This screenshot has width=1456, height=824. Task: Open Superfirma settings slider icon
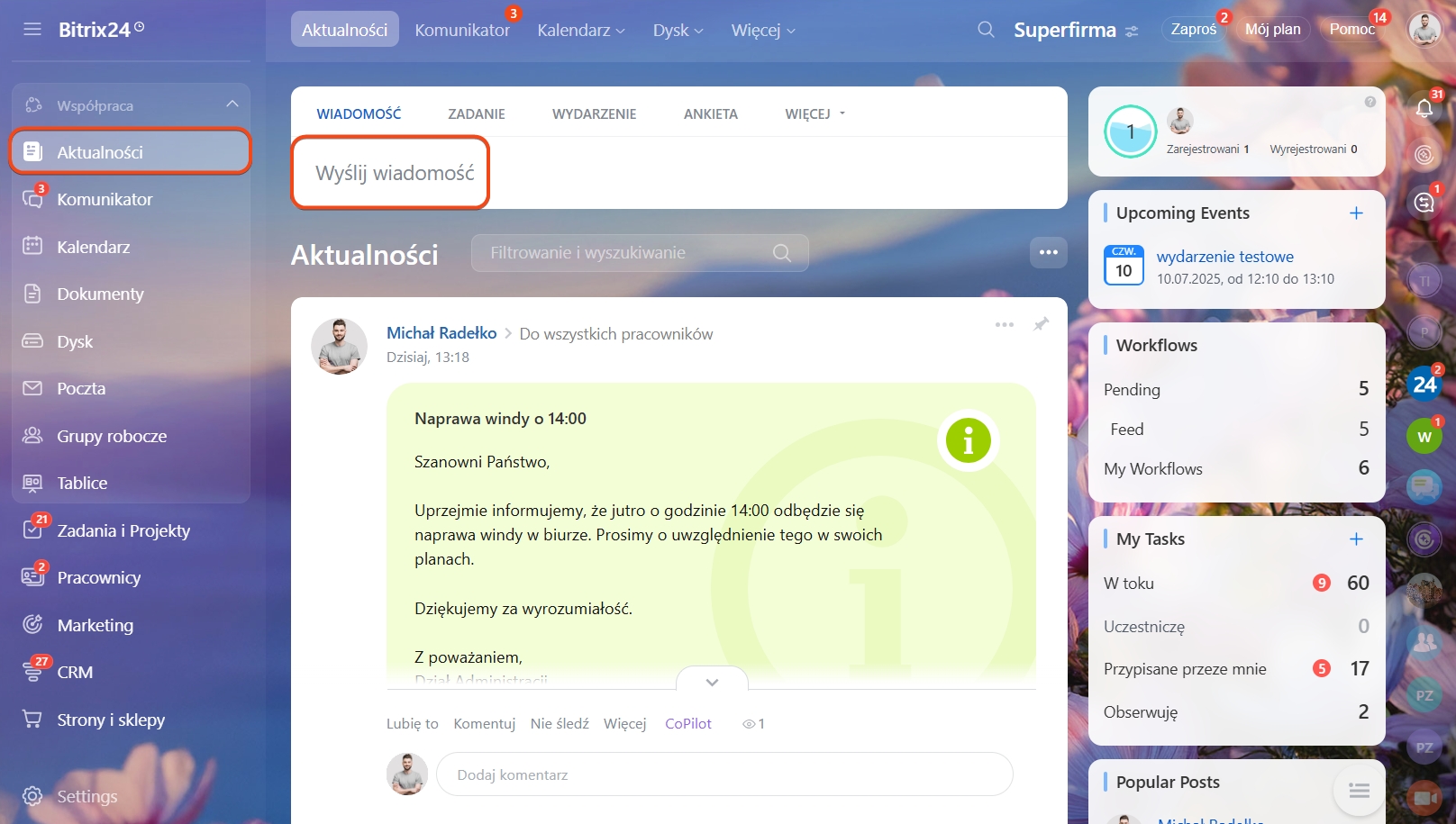(1132, 32)
